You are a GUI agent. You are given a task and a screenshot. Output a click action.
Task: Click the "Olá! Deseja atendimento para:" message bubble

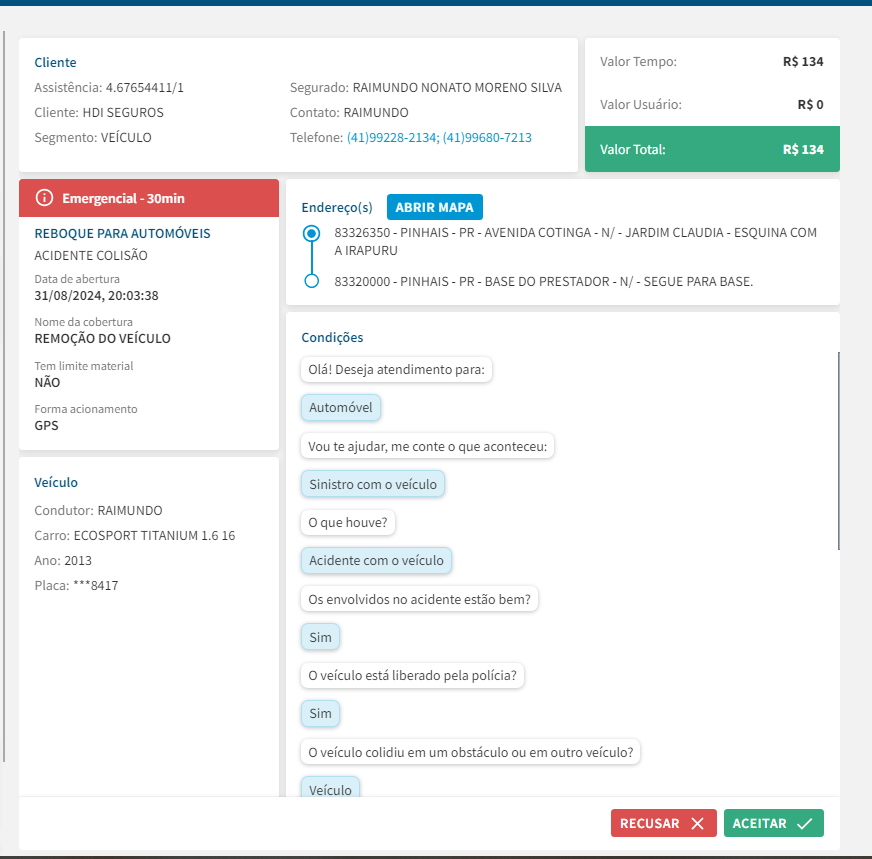coord(396,369)
